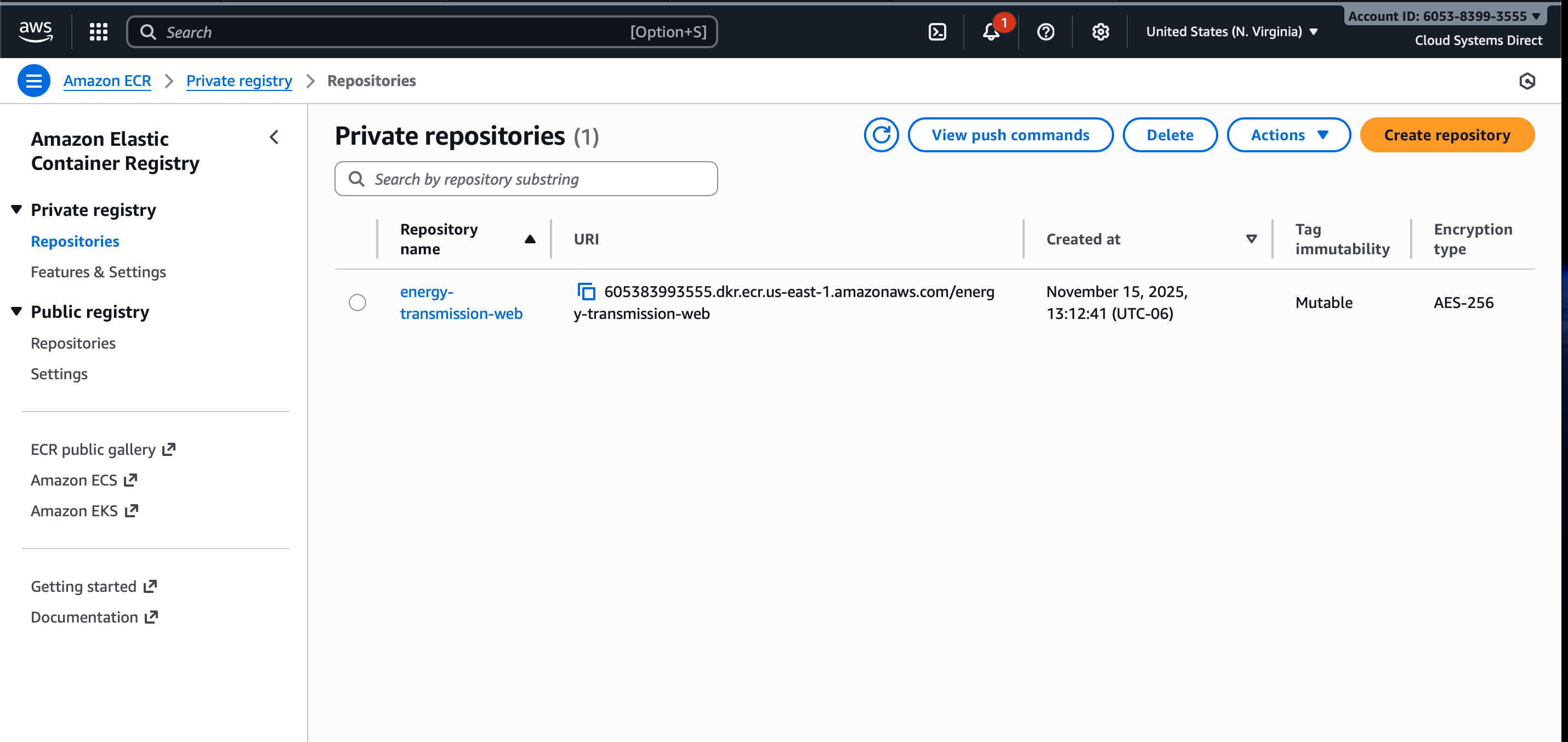The image size is (1568, 742).
Task: Refresh the repositories list
Action: 881,134
